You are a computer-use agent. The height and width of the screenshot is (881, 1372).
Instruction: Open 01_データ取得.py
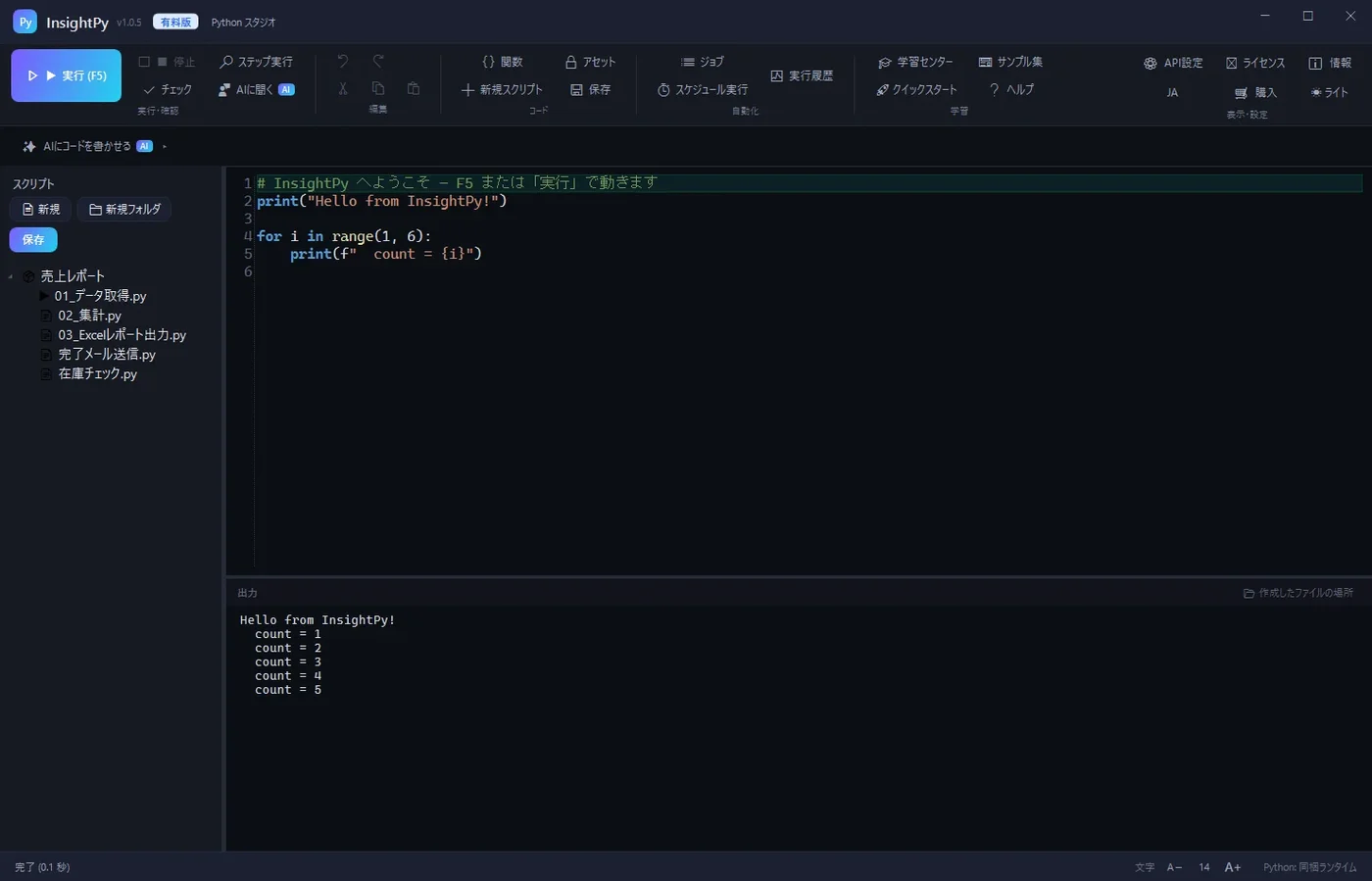(x=100, y=296)
